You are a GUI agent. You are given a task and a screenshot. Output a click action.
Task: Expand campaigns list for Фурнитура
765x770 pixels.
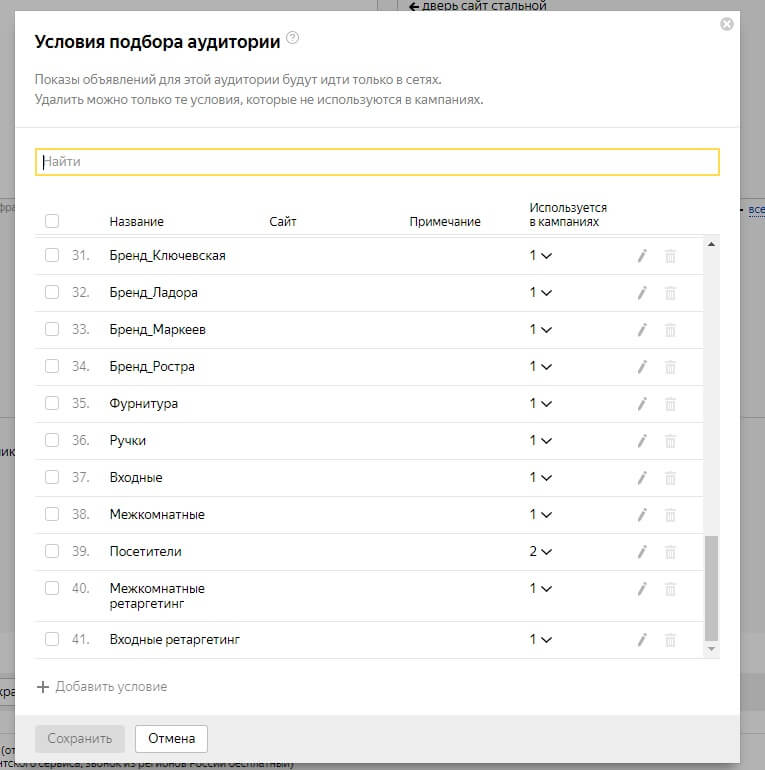coord(541,404)
